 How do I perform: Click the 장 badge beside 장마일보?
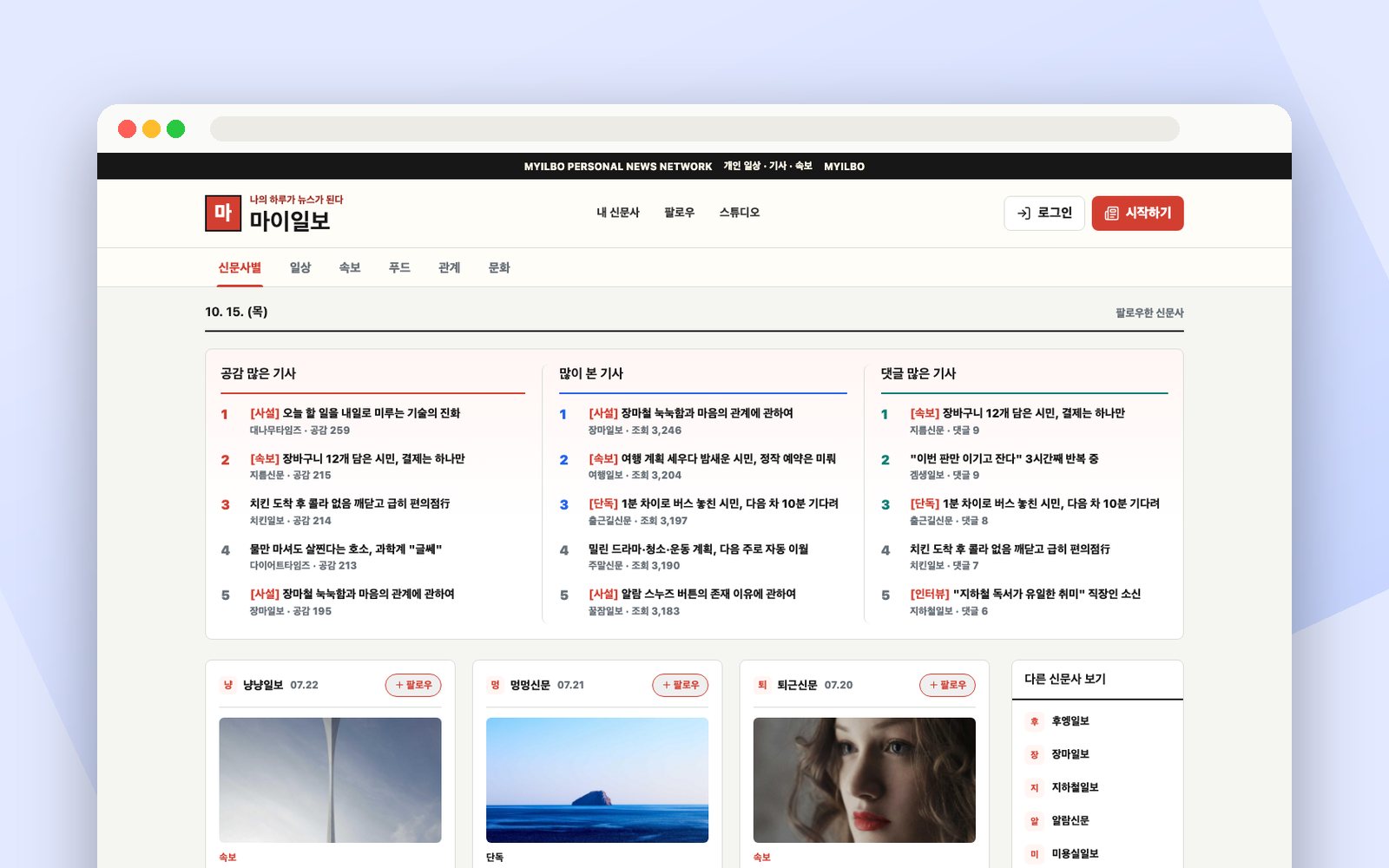[1034, 754]
